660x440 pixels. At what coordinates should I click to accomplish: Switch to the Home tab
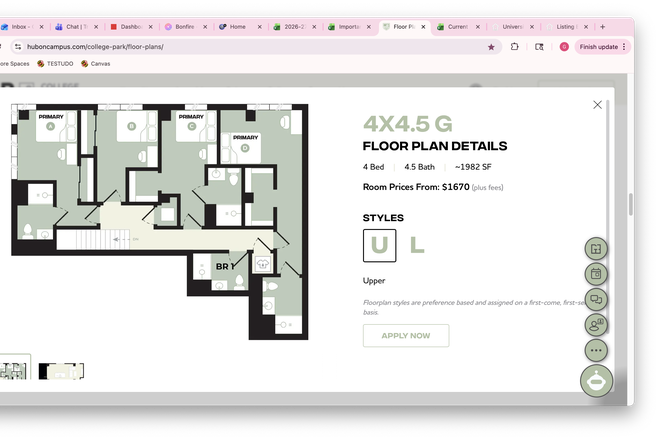(x=238, y=27)
